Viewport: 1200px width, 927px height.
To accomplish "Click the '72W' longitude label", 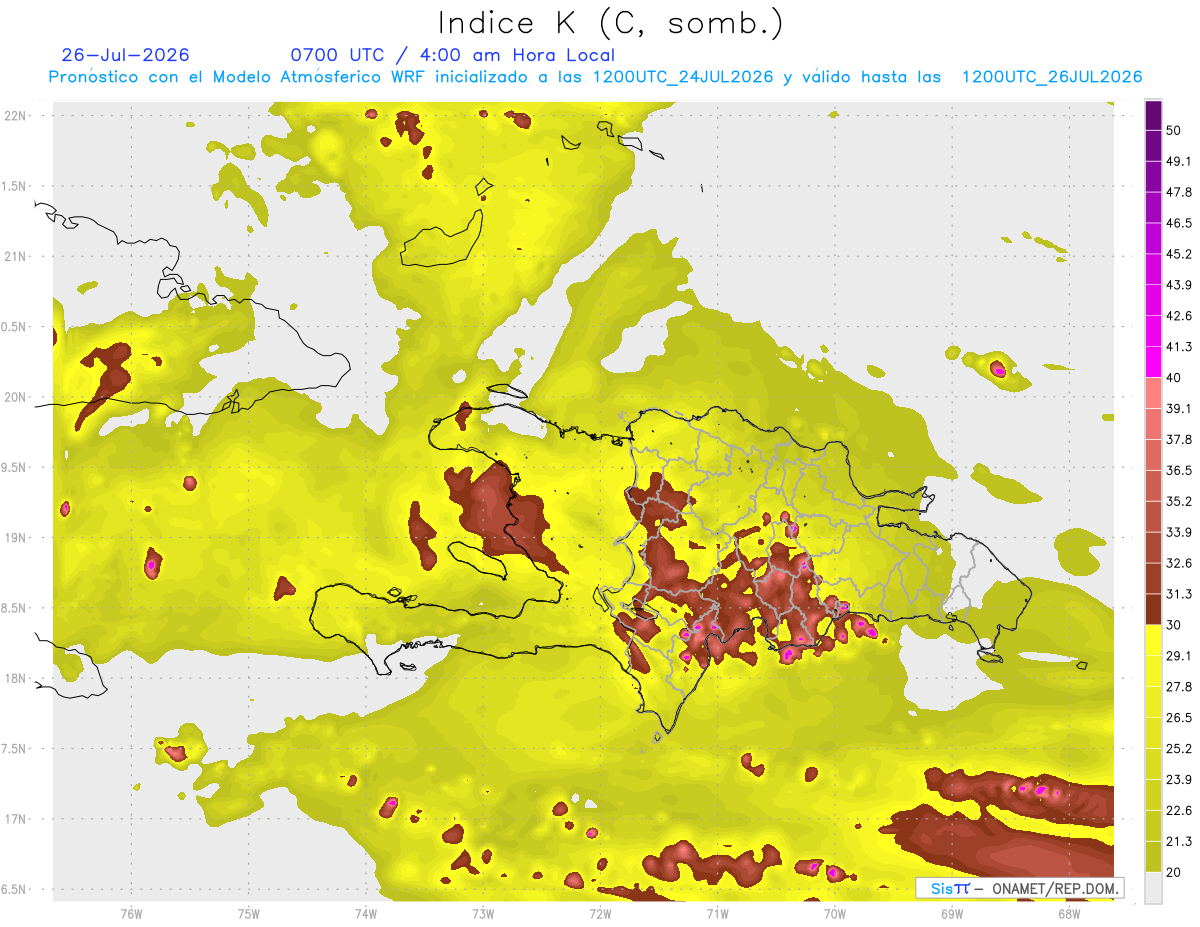I will (x=600, y=914).
